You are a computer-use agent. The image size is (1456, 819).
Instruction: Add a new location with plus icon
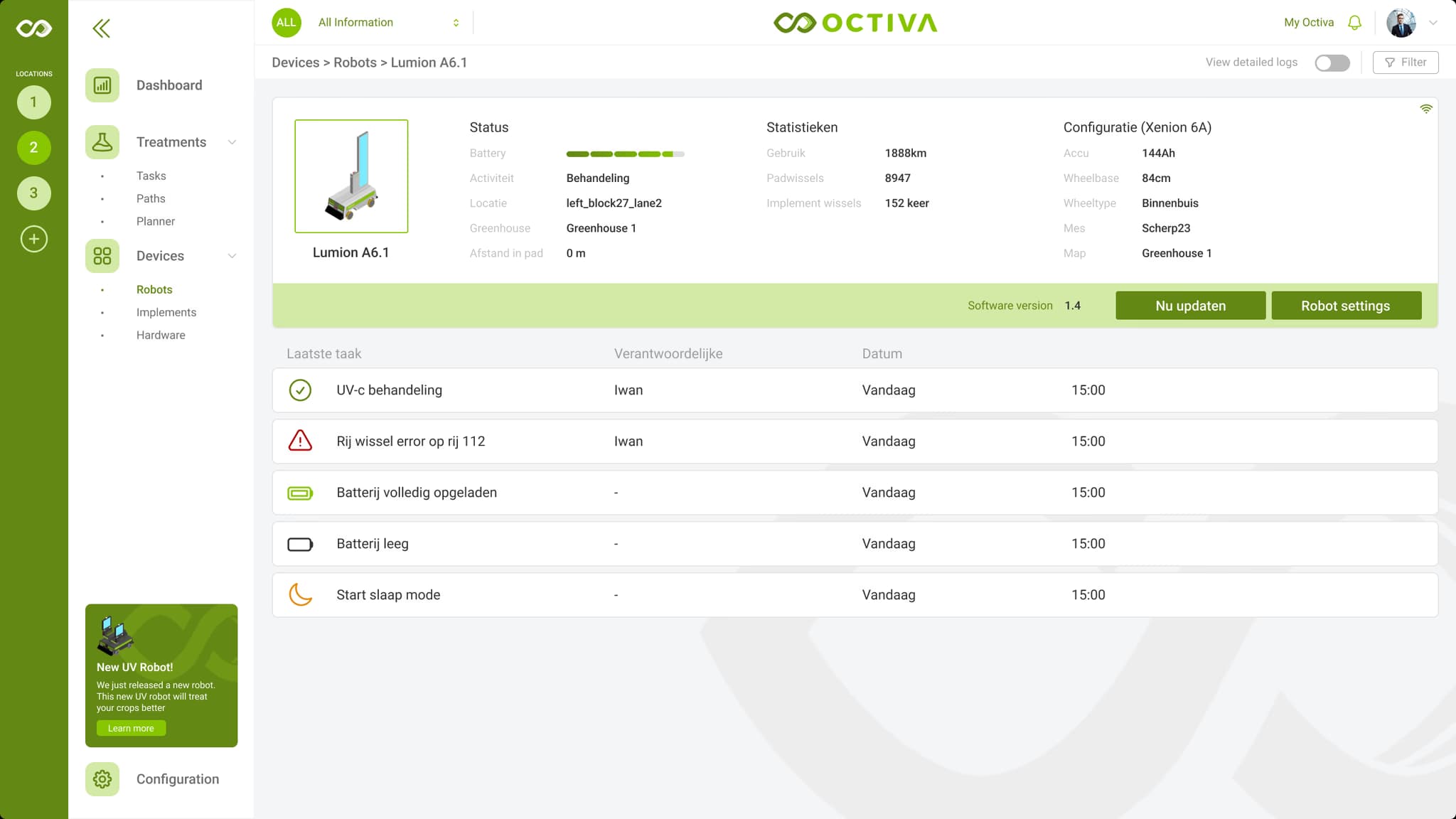tap(34, 239)
